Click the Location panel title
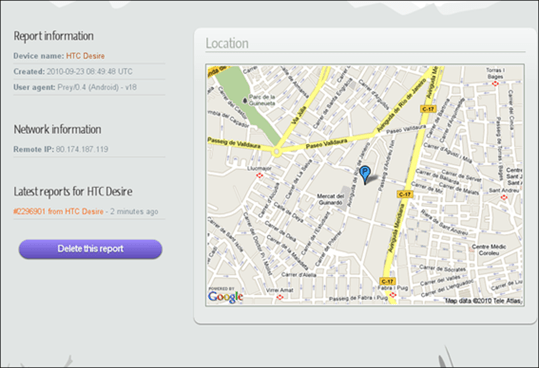The width and height of the screenshot is (539, 368). (x=227, y=43)
